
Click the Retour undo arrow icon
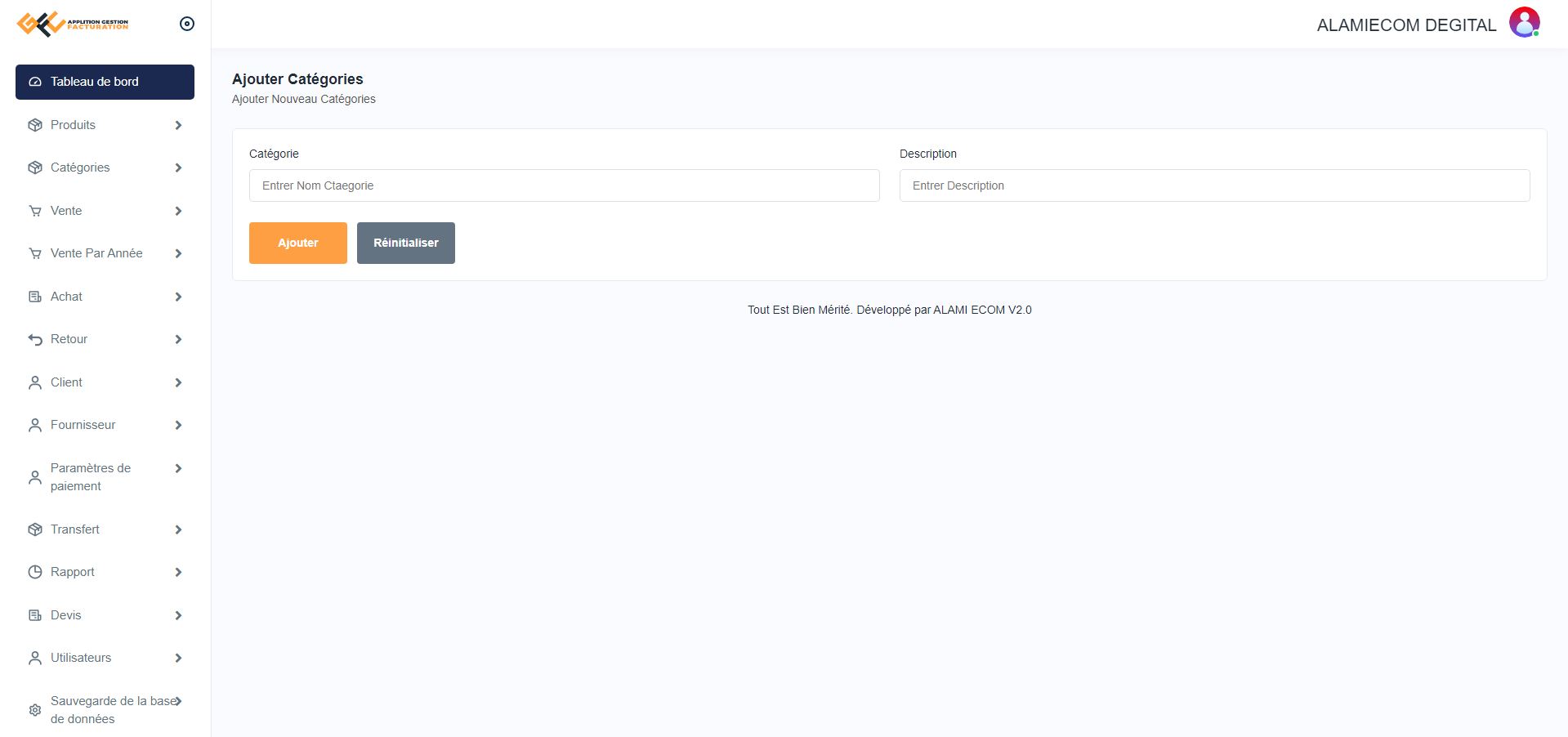click(x=35, y=339)
